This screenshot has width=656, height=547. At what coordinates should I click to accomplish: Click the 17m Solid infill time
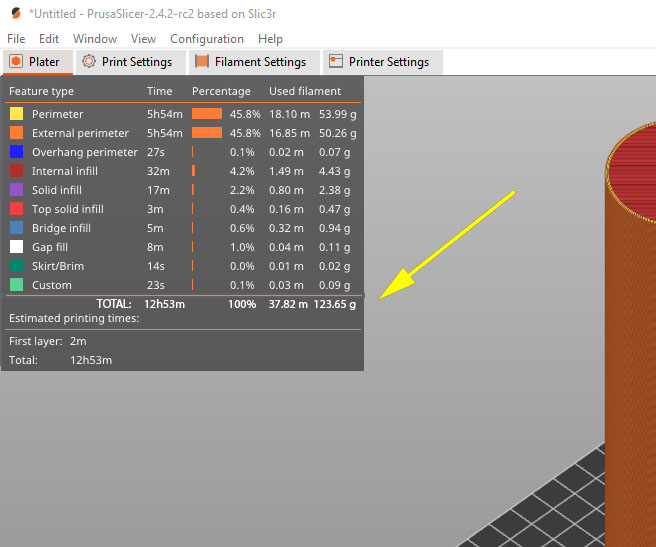point(158,190)
